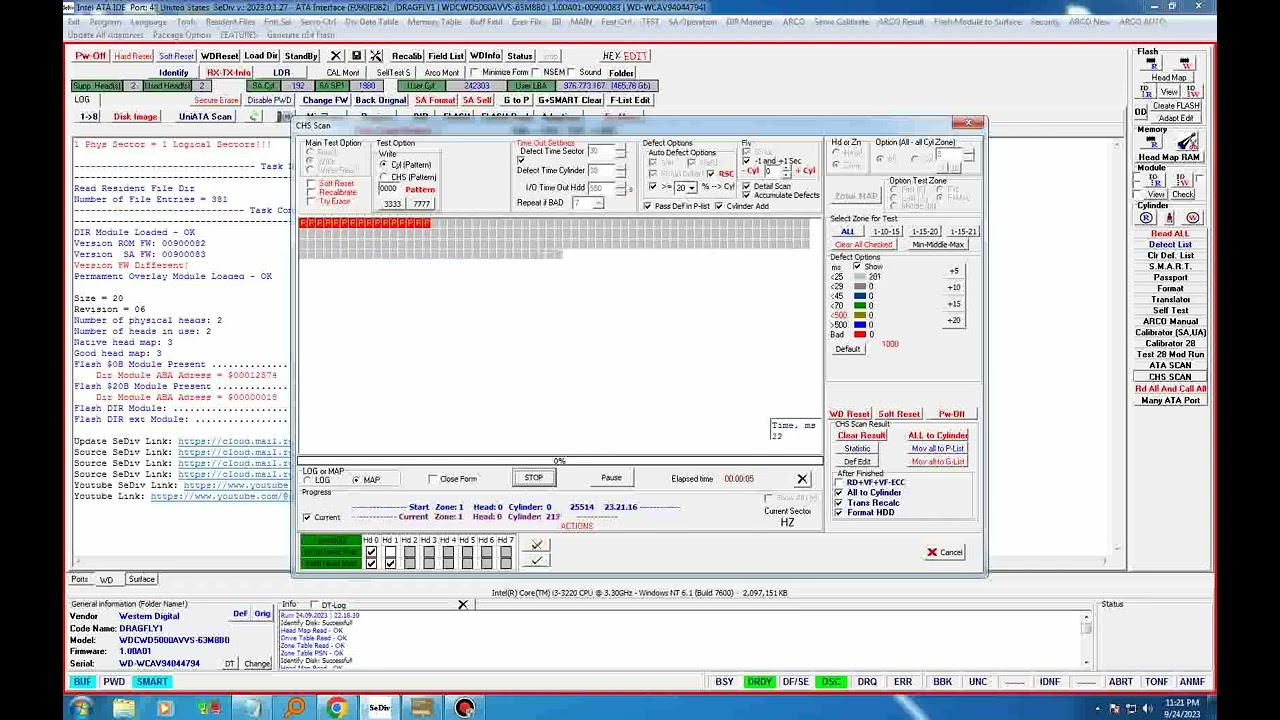Click the wrench icon in Memory panel

1187,142
